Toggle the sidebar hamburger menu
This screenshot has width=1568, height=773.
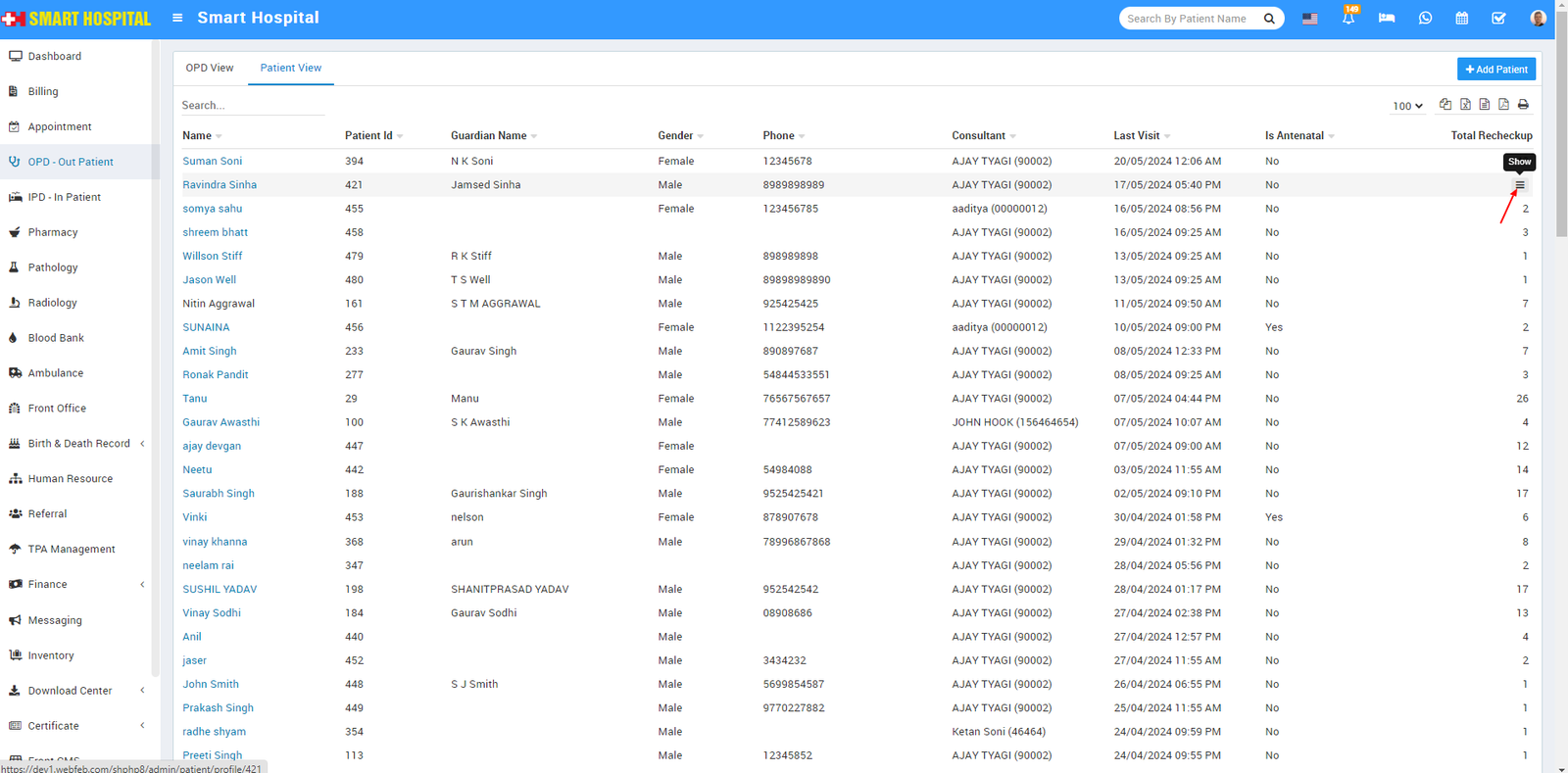point(177,18)
